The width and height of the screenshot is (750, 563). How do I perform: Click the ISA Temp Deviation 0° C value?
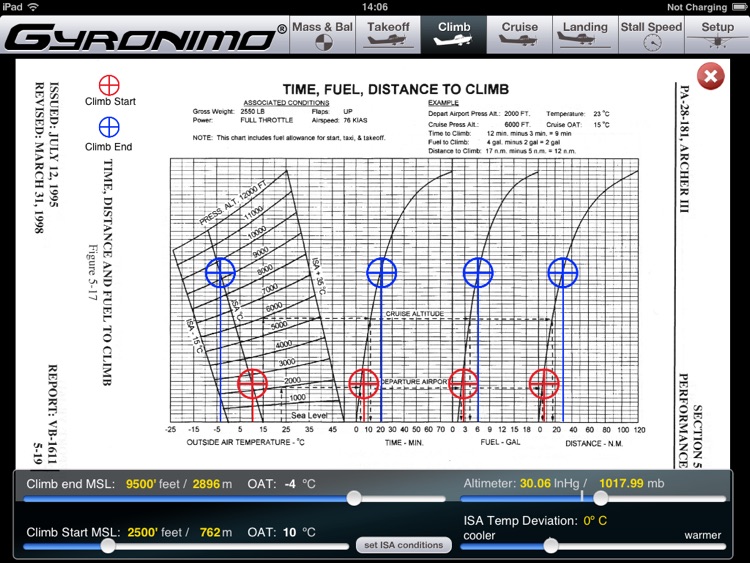595,521
